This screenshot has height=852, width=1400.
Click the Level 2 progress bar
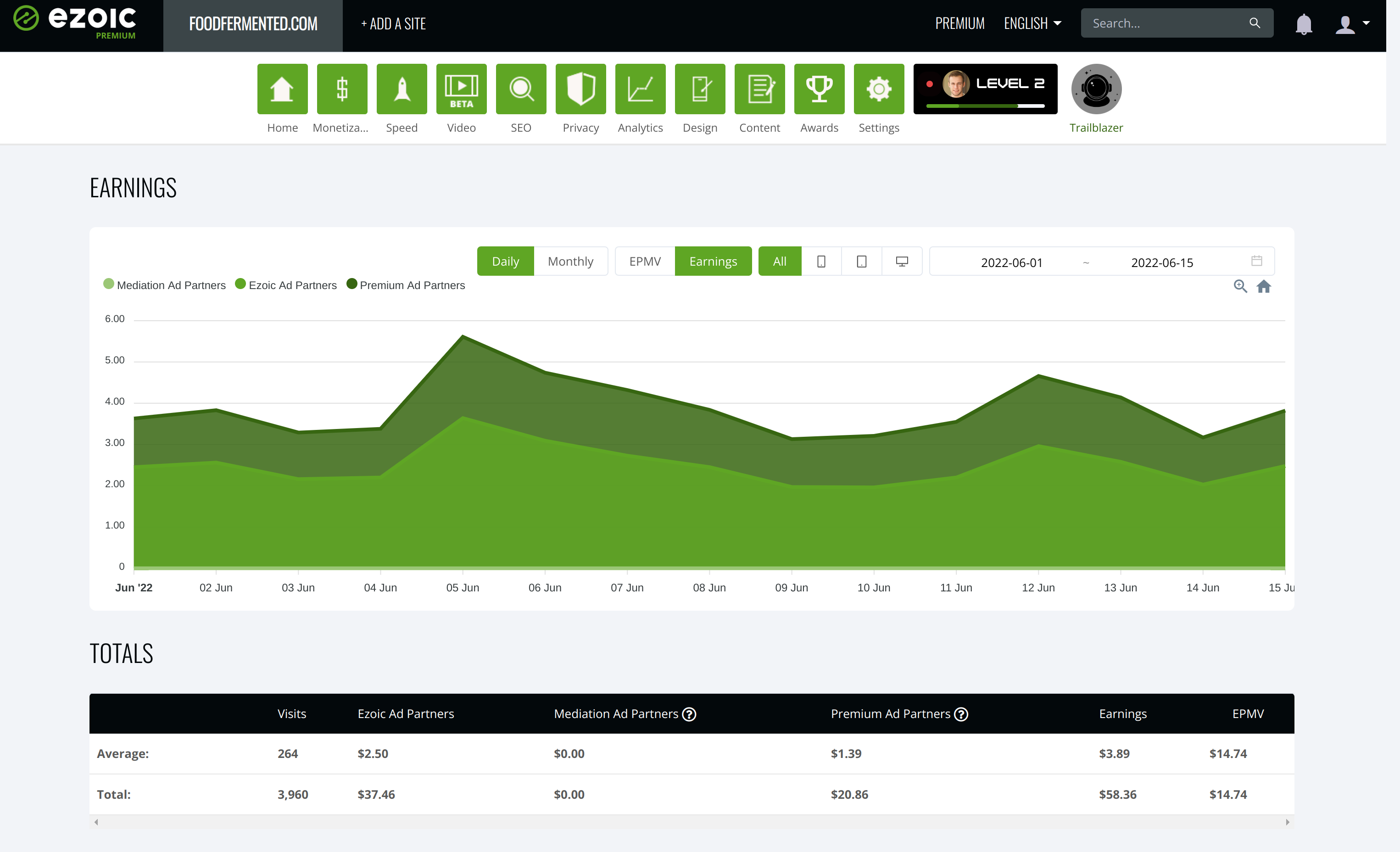coord(985,106)
